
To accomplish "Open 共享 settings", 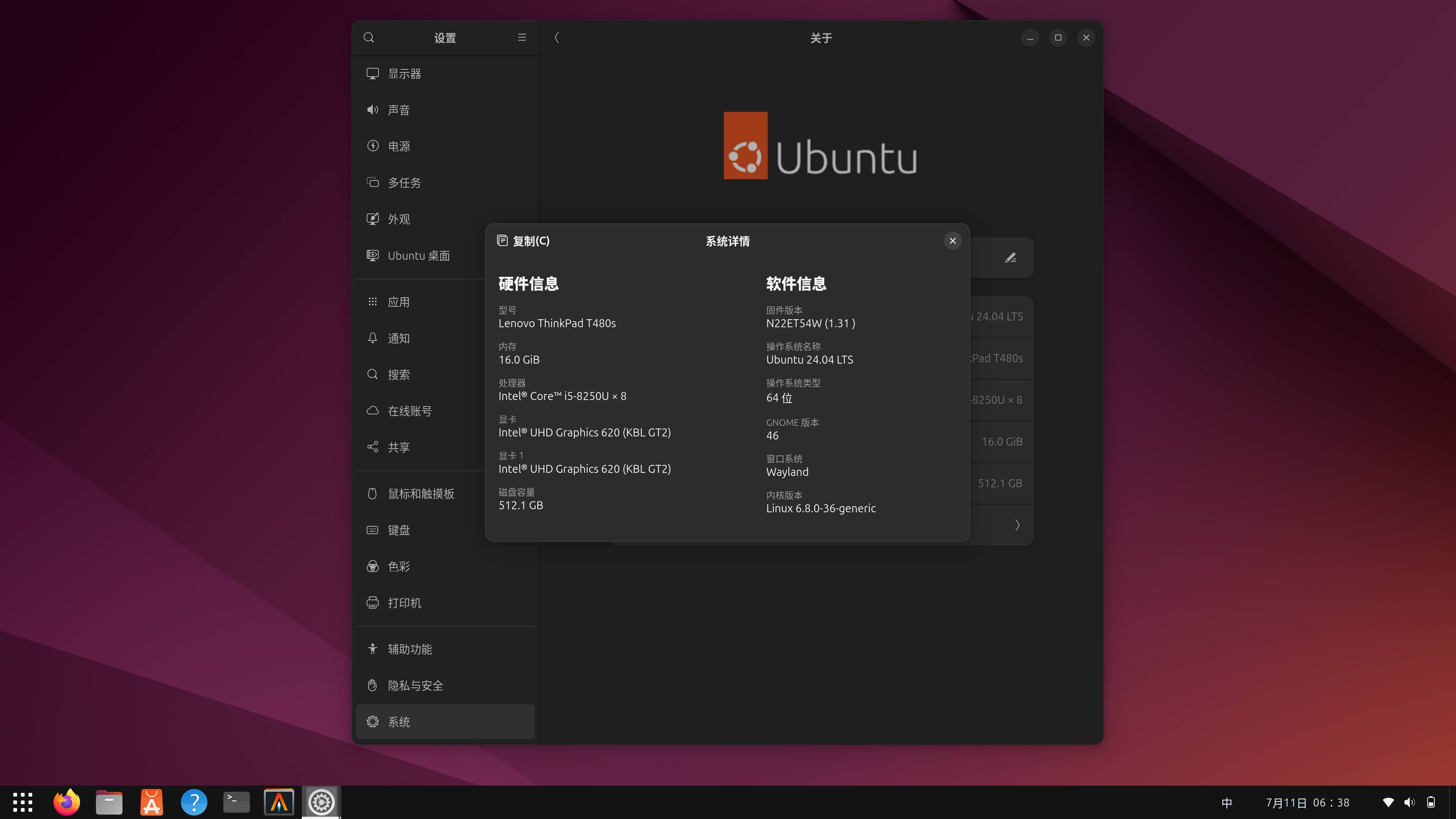I will tap(420, 447).
